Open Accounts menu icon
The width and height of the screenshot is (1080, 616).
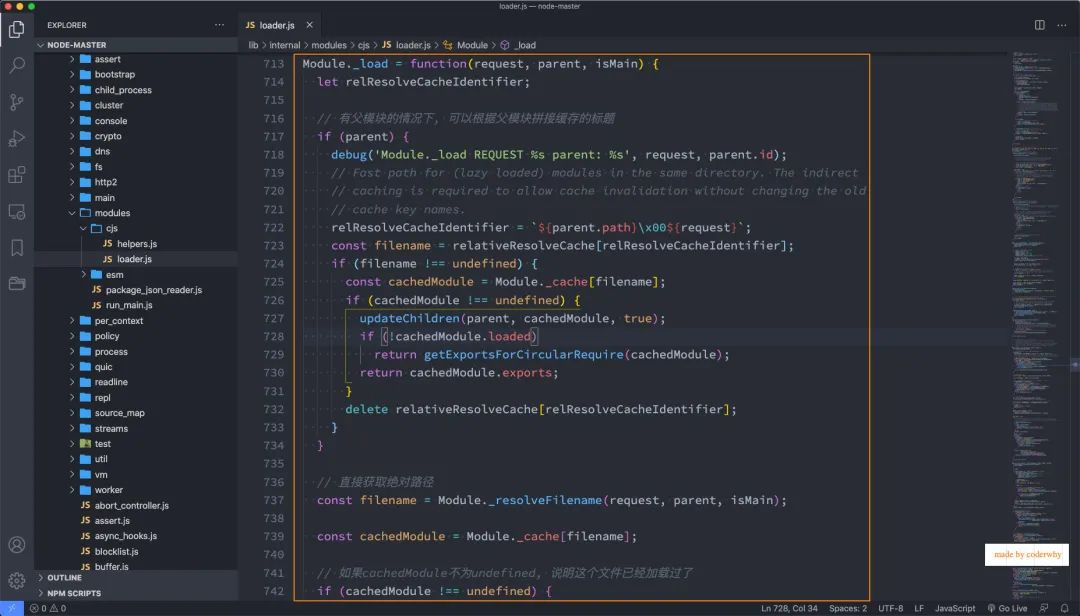(17, 544)
